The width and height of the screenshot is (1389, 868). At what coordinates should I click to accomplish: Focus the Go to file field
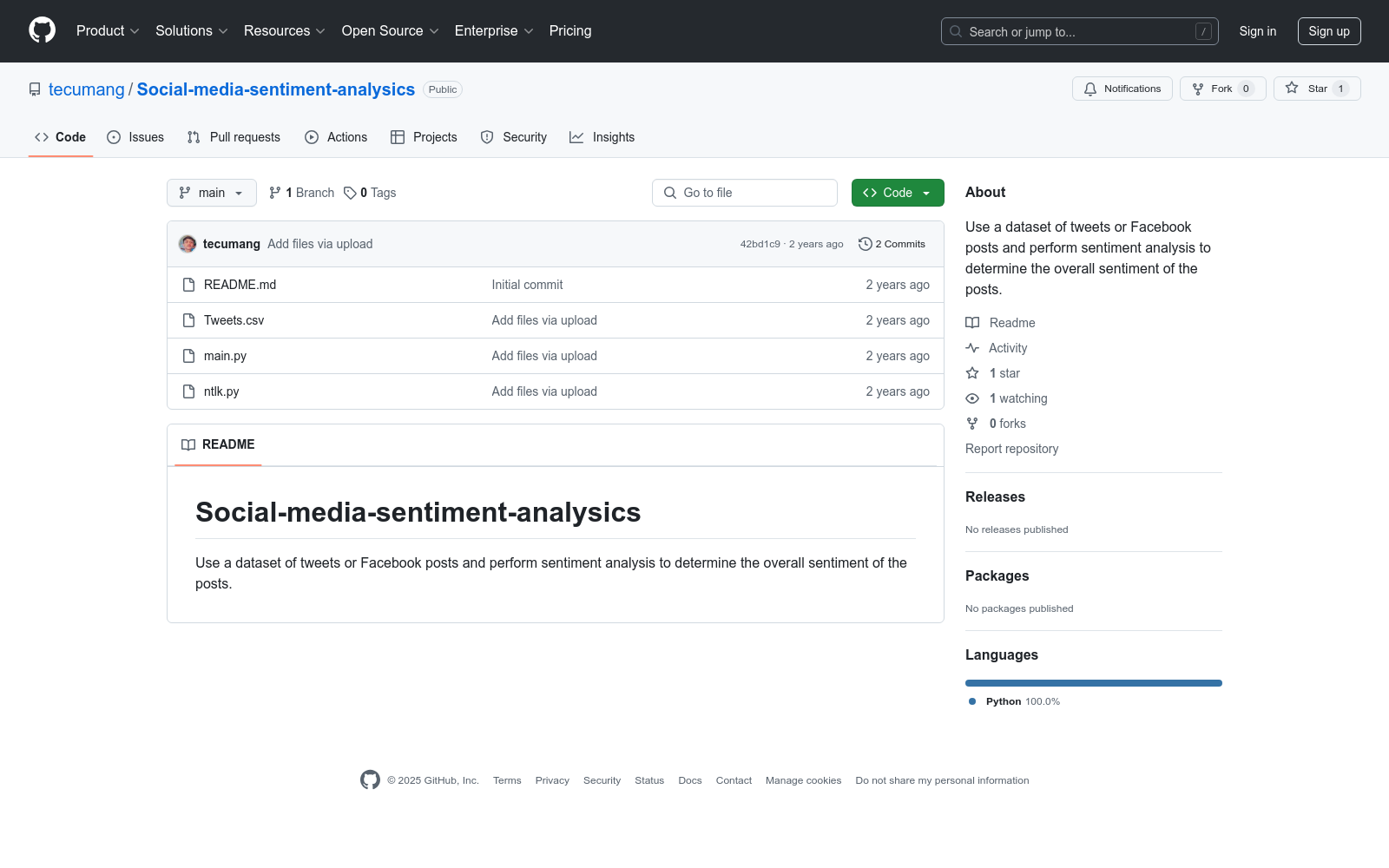(745, 193)
